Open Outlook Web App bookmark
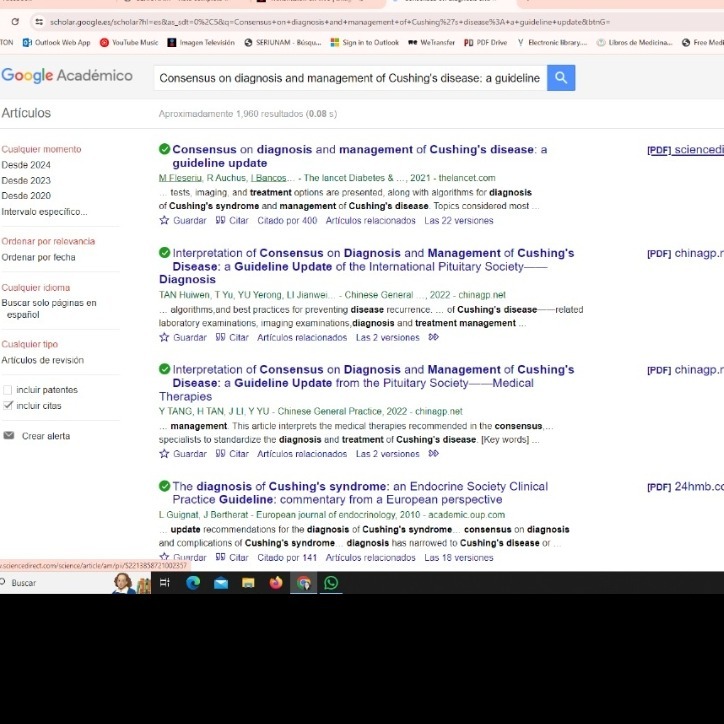 pos(56,42)
